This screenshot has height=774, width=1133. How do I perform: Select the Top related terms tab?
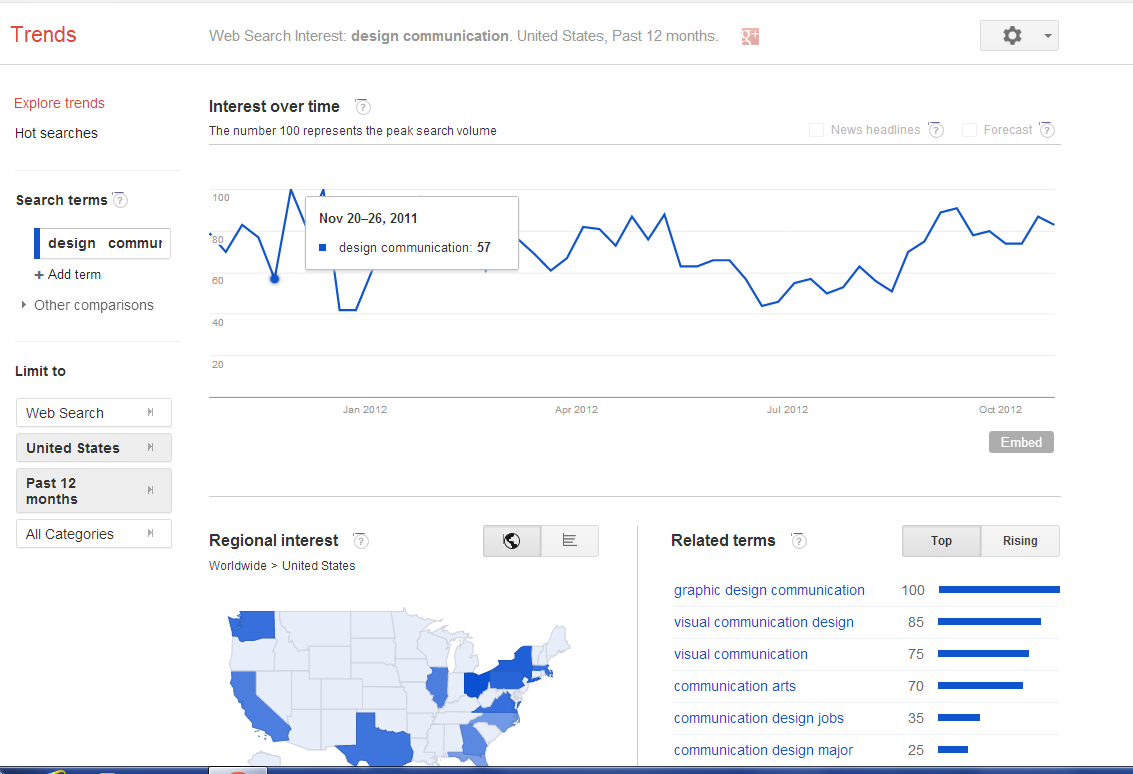tap(941, 541)
